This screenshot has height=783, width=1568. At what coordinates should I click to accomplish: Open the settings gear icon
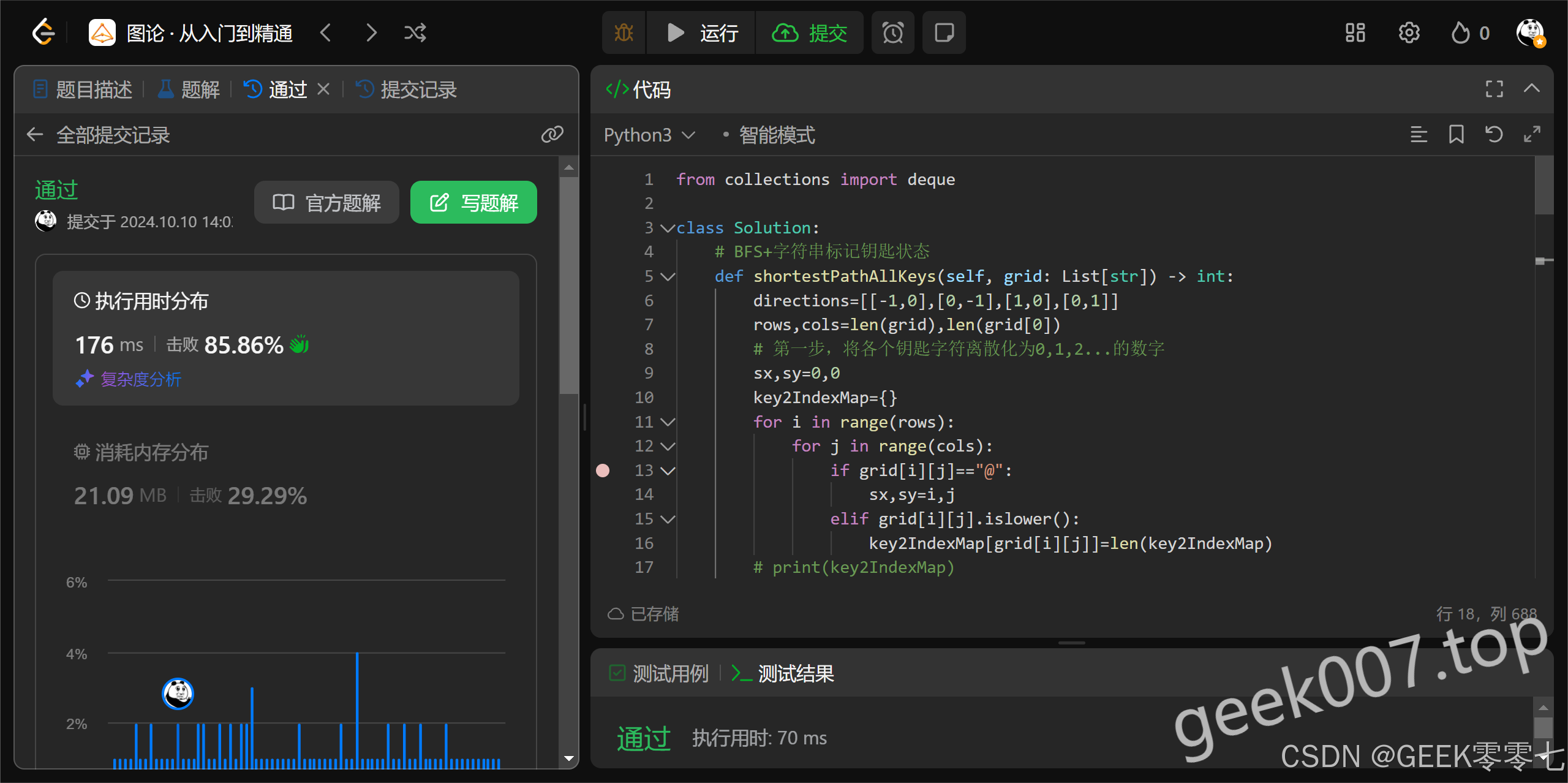pyautogui.click(x=1409, y=32)
